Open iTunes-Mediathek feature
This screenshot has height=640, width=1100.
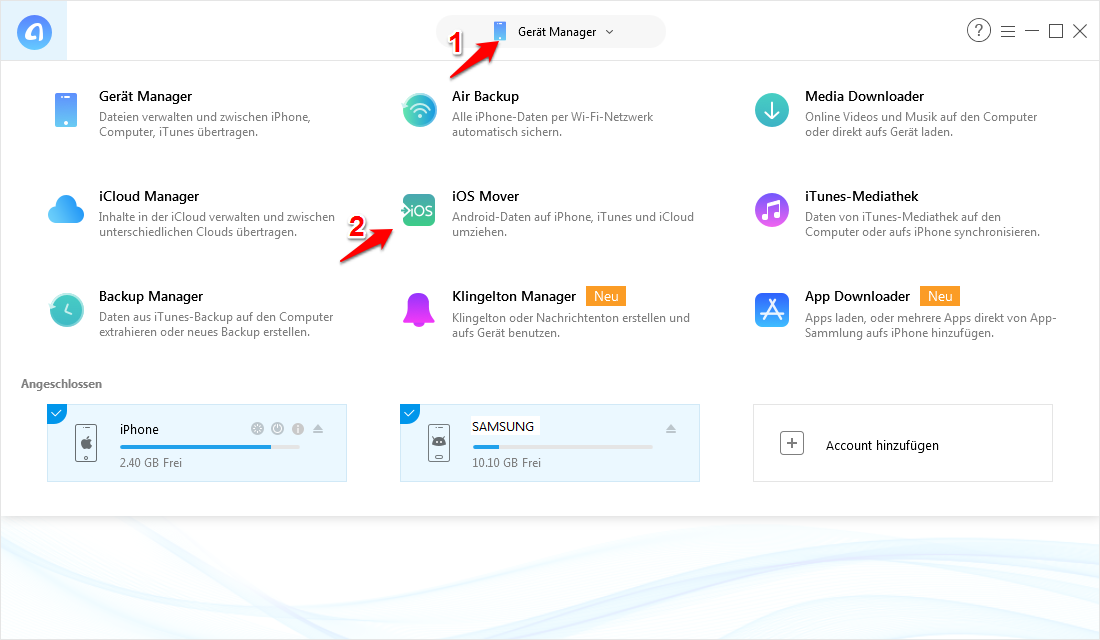pos(861,196)
